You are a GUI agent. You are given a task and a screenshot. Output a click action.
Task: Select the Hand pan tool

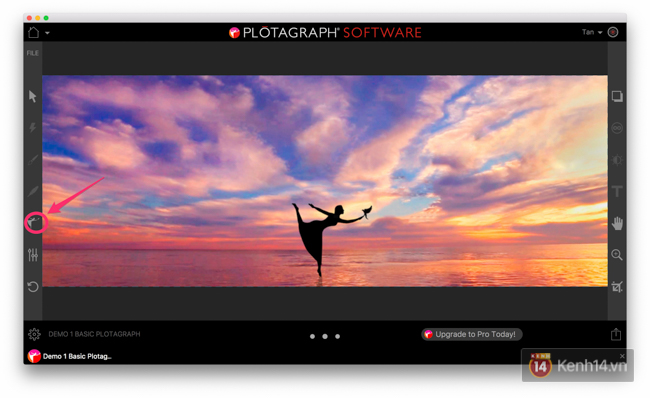(x=617, y=223)
